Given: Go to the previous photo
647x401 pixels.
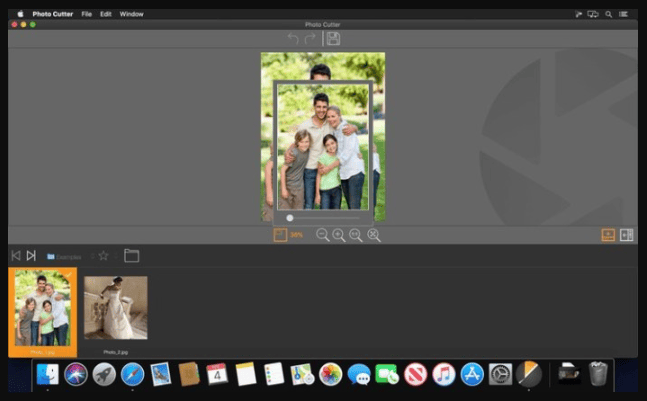Looking at the screenshot, I should (x=16, y=256).
